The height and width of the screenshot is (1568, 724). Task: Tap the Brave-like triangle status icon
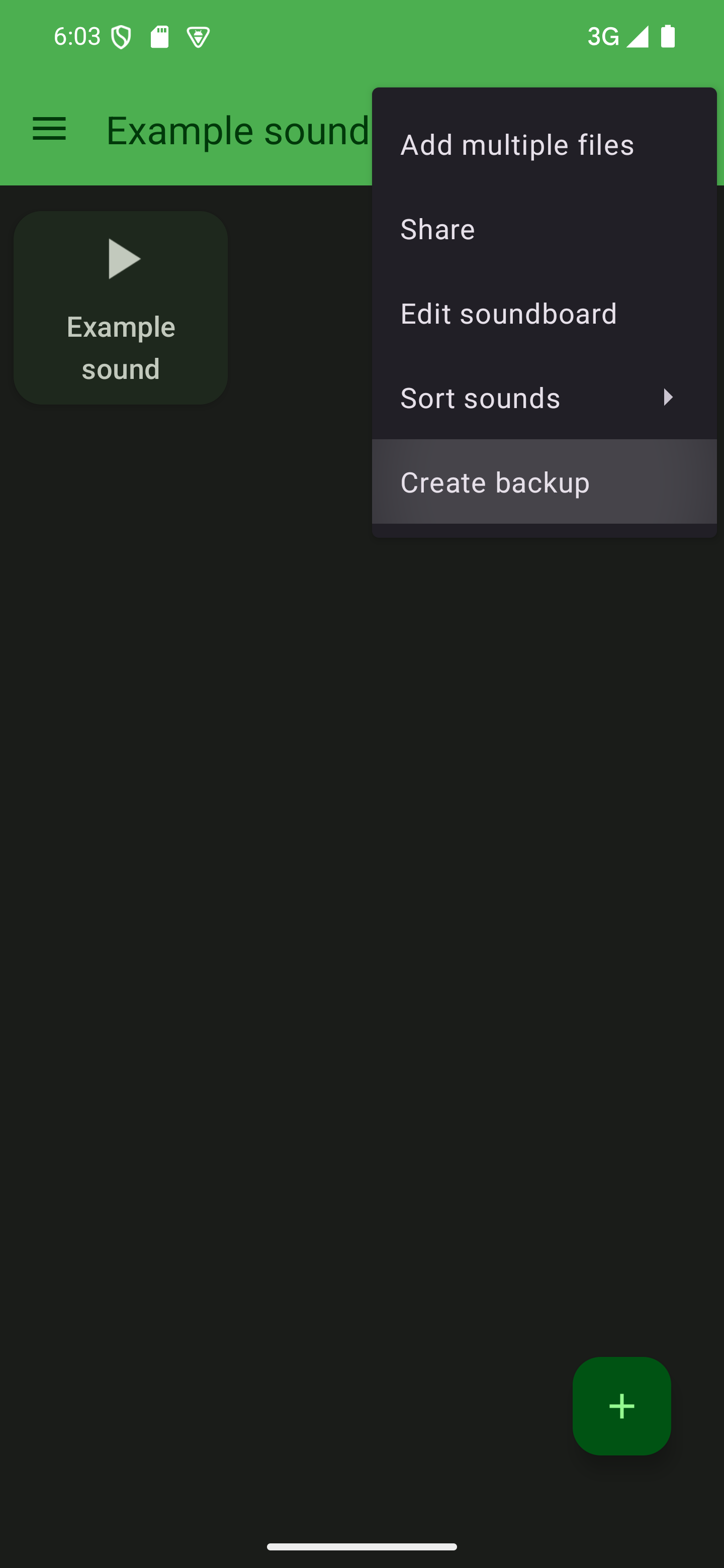point(198,37)
